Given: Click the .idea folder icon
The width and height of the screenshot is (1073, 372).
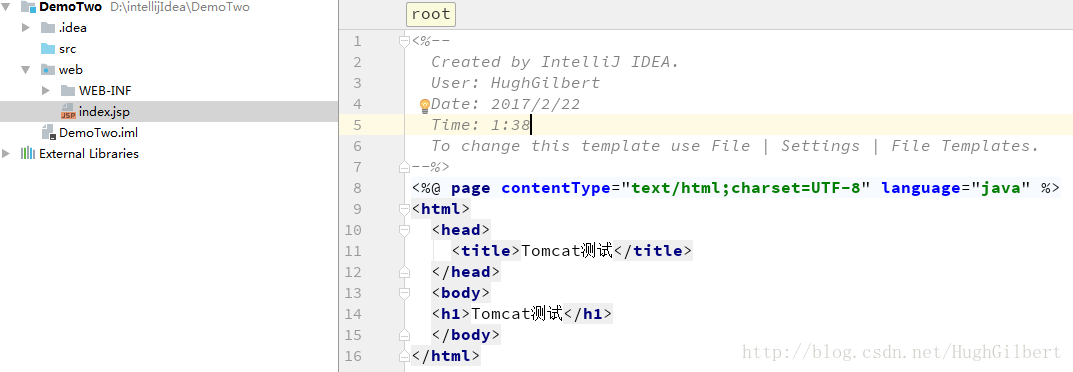Looking at the screenshot, I should [x=48, y=28].
